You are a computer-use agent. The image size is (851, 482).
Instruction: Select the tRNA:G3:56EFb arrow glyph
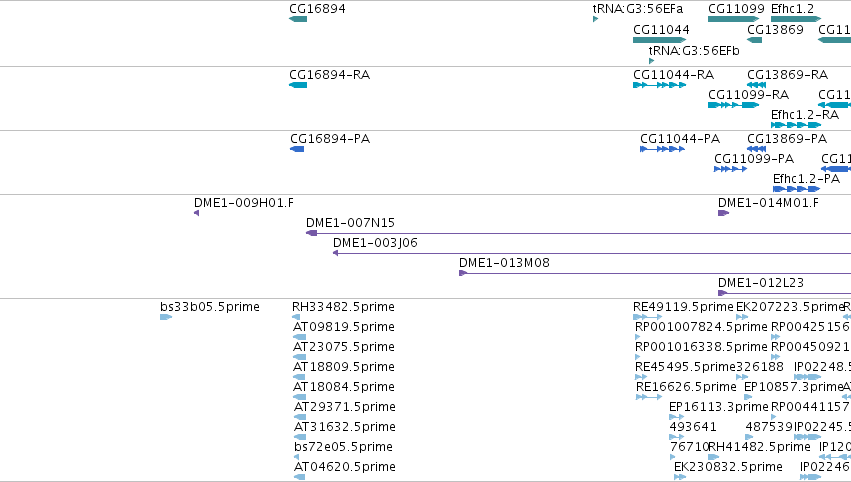coord(651,61)
